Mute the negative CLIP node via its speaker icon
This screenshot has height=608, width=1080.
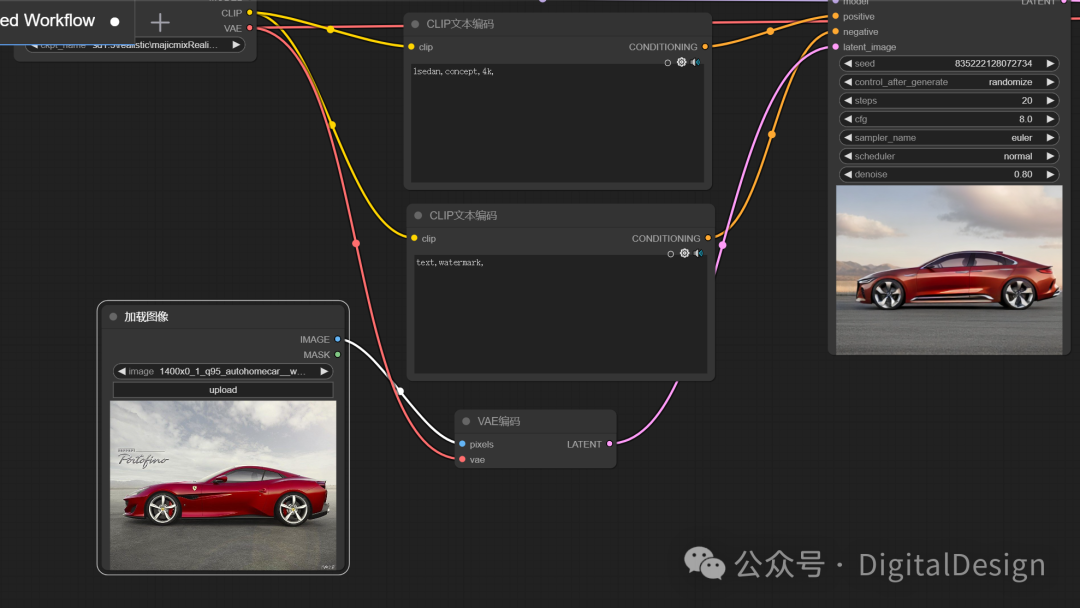(697, 253)
